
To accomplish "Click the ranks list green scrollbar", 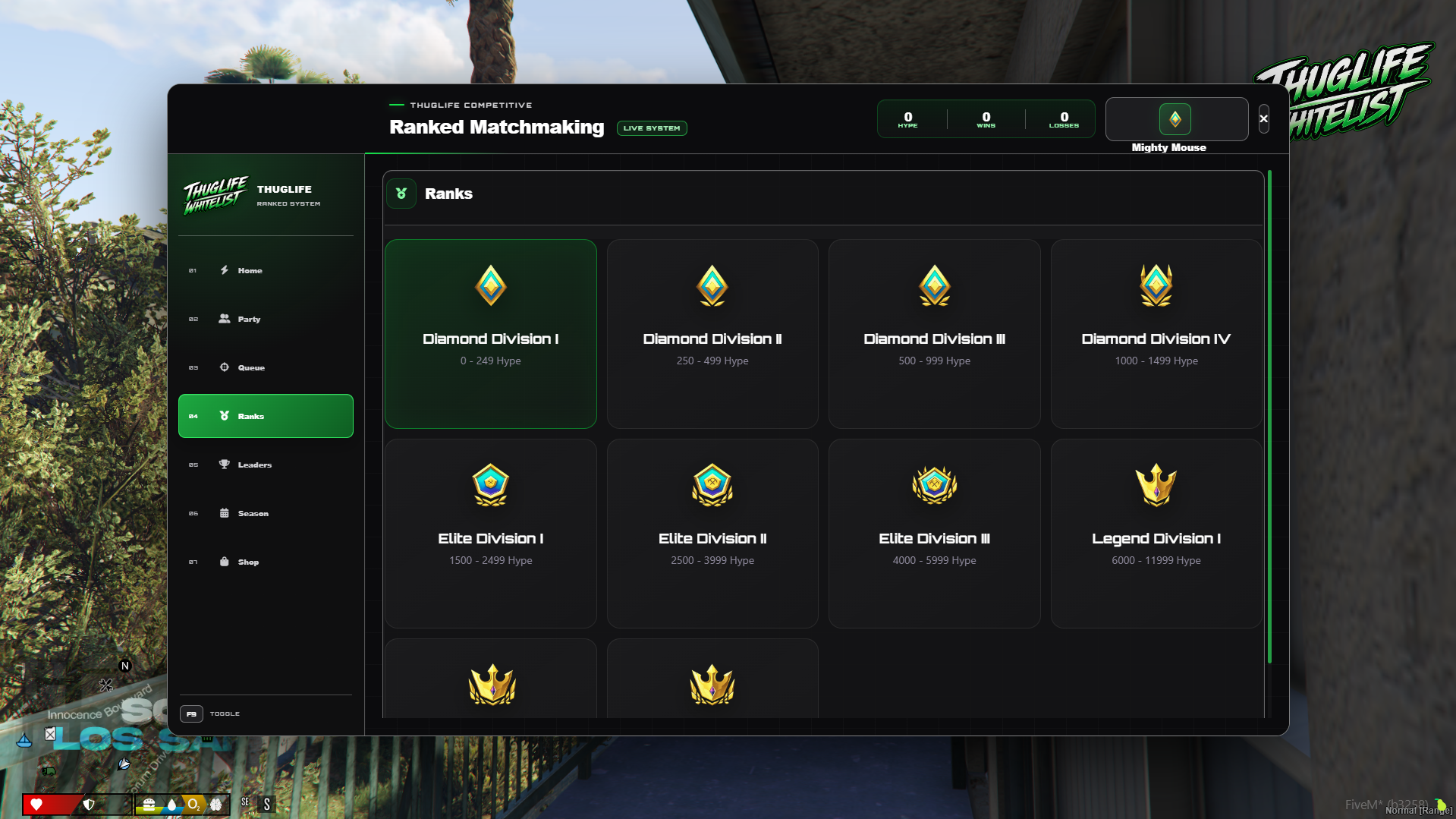I will coord(1269,417).
